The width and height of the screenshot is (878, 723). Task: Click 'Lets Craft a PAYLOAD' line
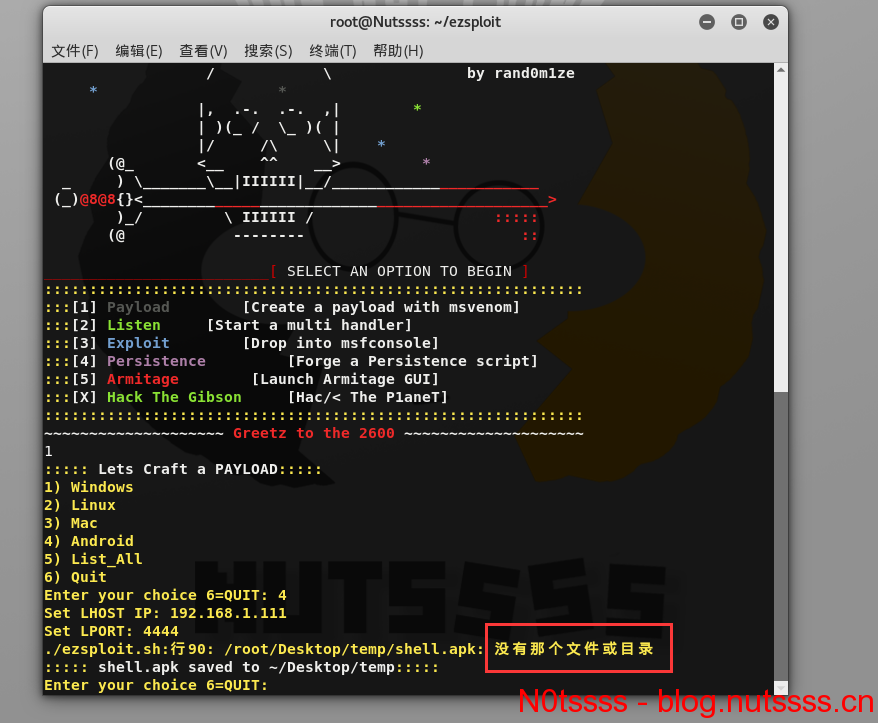(183, 469)
